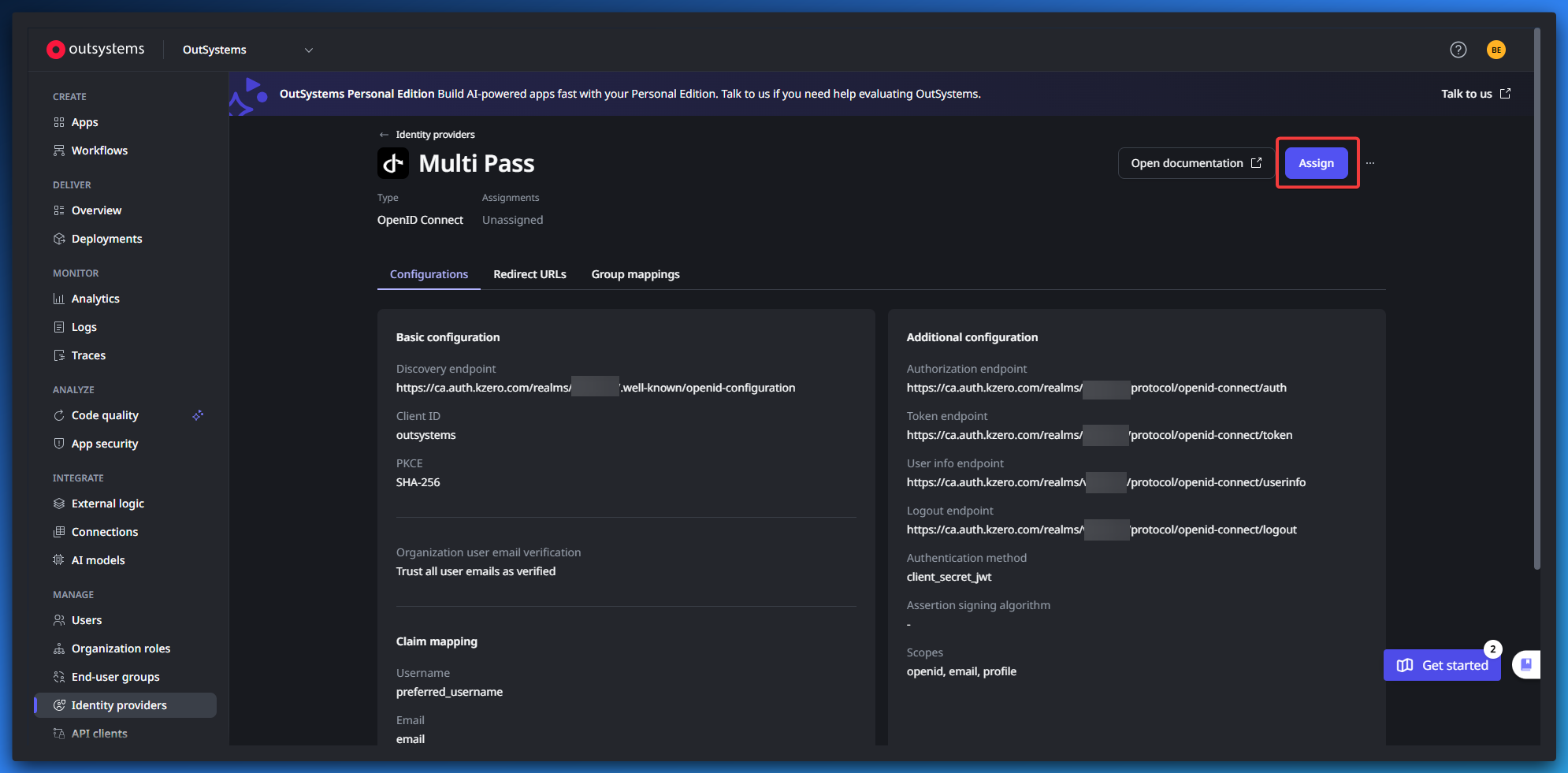The height and width of the screenshot is (773, 1568).
Task: Open App security in the sidebar
Action: pyautogui.click(x=105, y=444)
